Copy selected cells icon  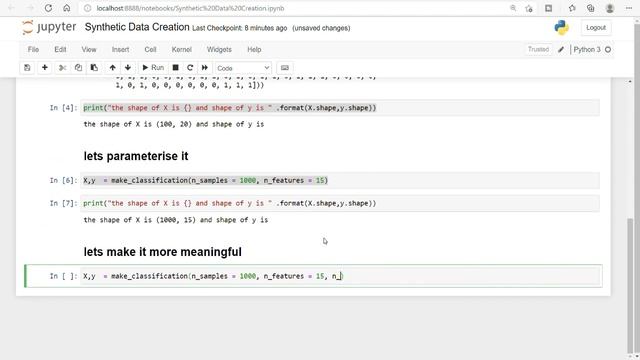tap(78, 68)
